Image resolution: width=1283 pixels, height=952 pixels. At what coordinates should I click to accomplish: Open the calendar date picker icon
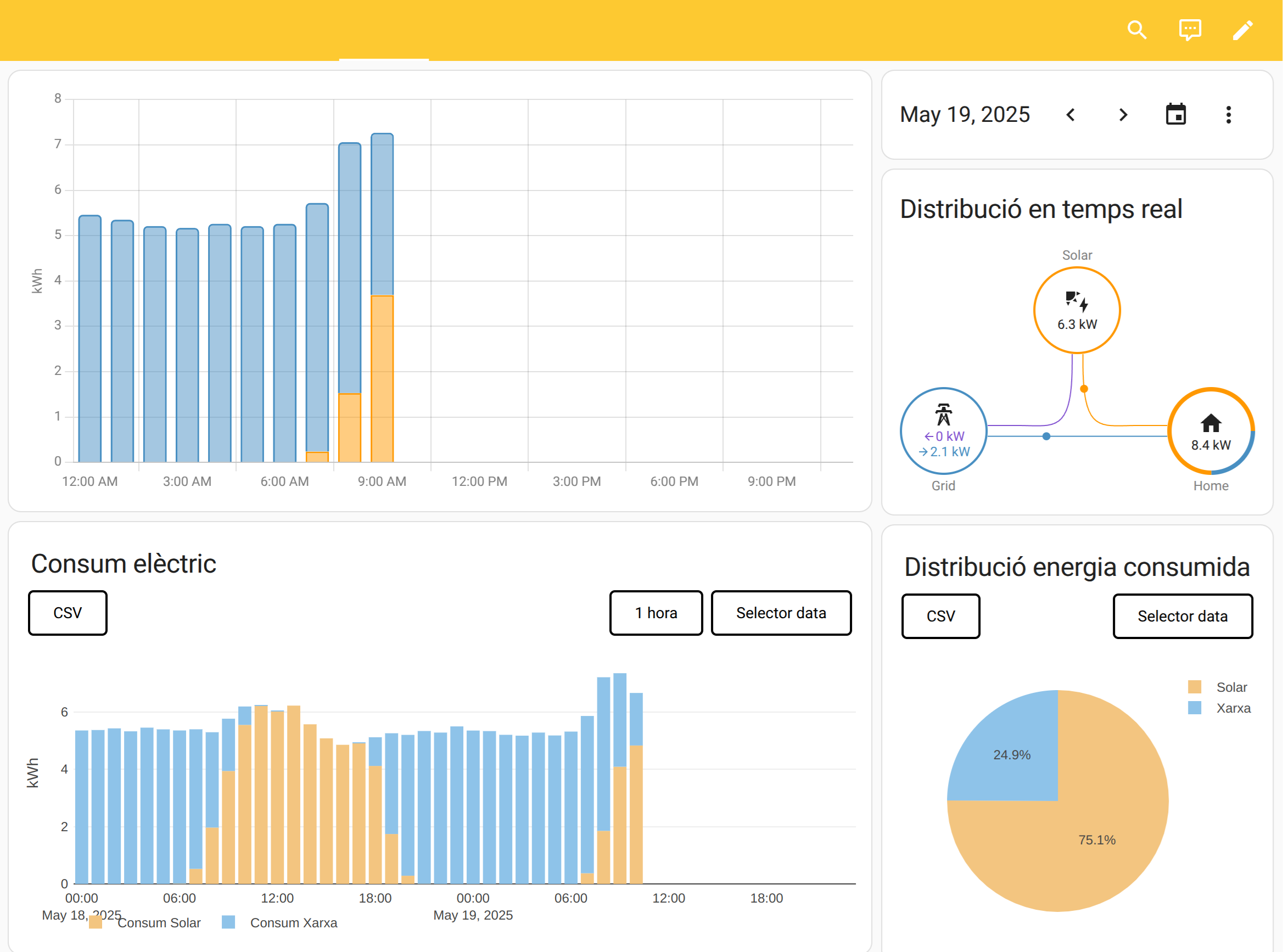[x=1175, y=115]
